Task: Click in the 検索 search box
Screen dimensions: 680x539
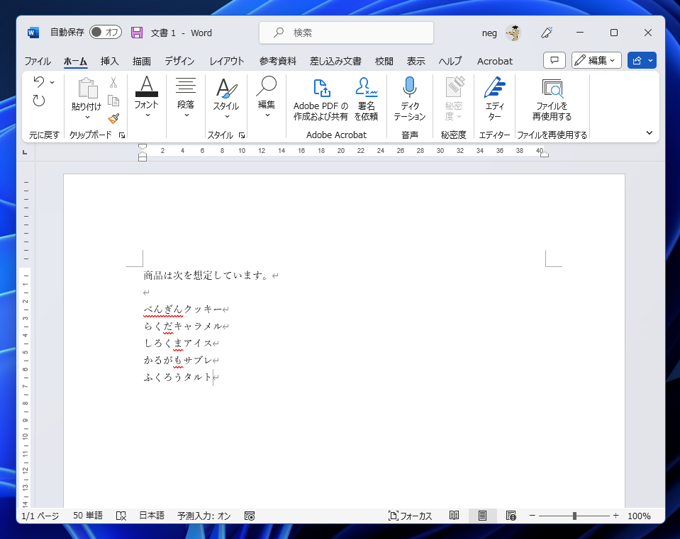Action: click(x=346, y=33)
